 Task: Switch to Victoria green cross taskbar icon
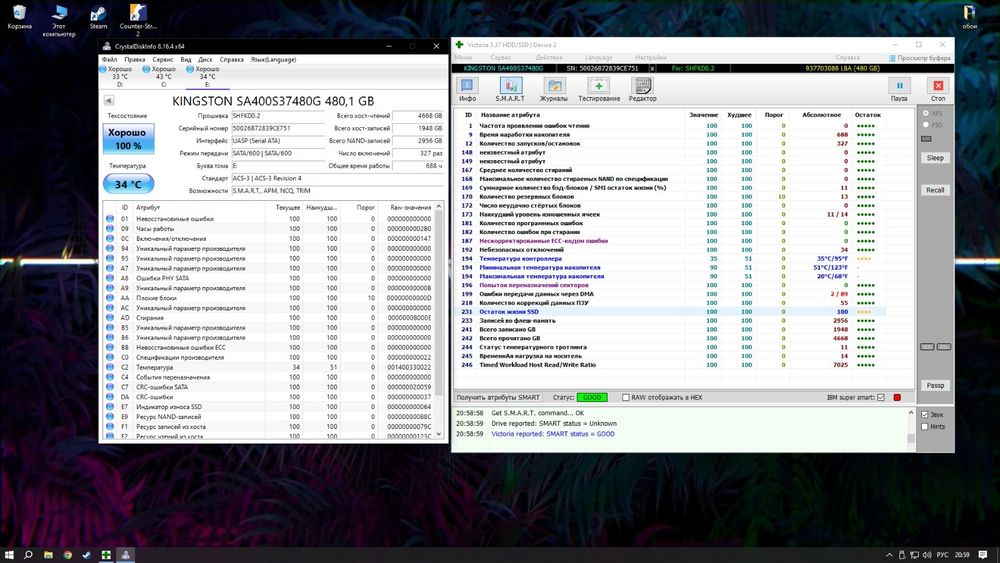point(106,555)
